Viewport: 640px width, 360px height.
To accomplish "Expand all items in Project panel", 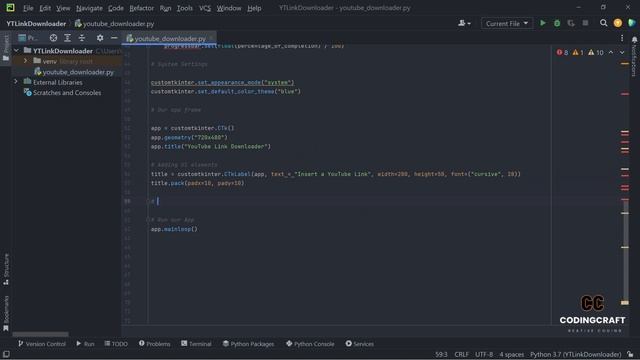I will click(x=67, y=38).
